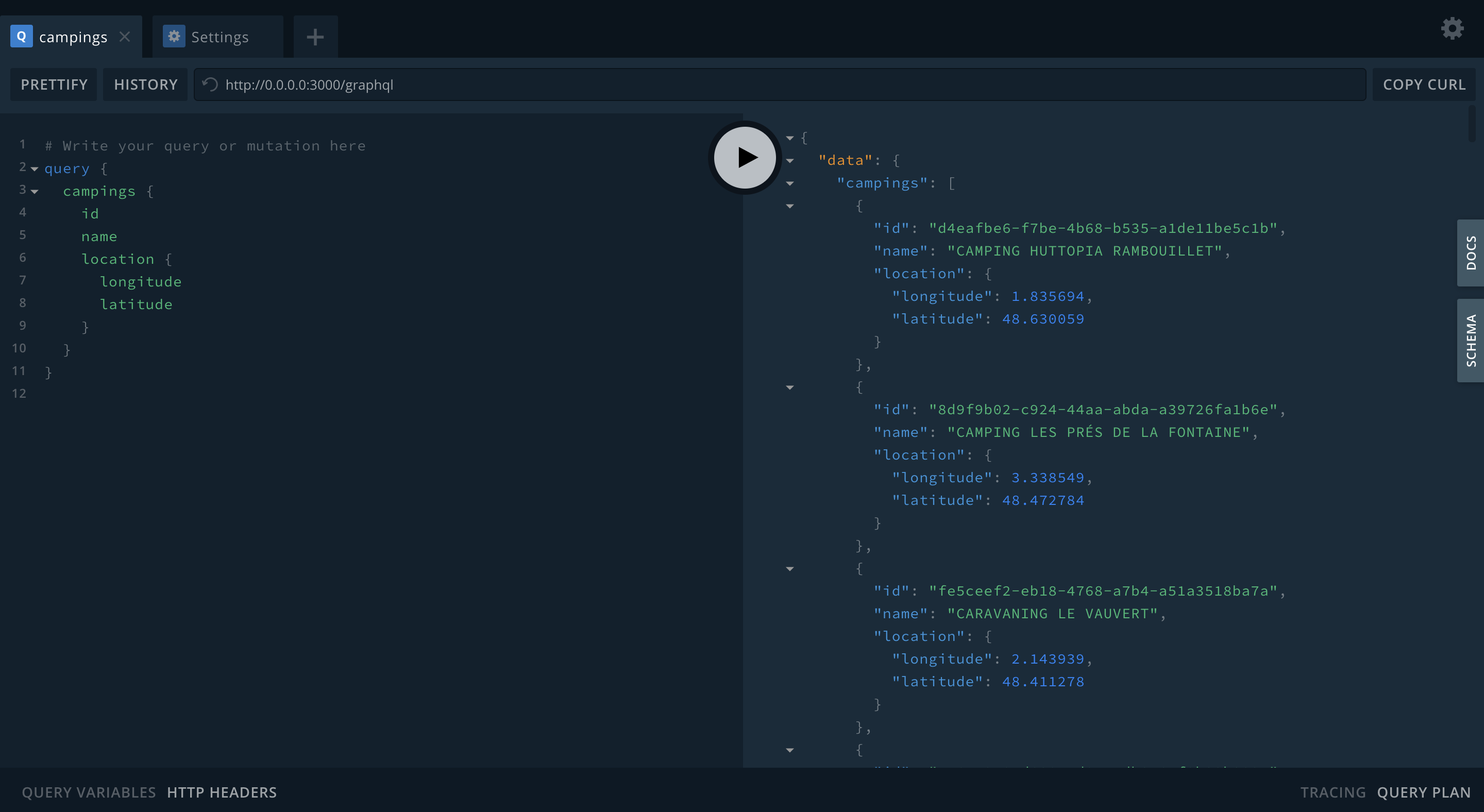The height and width of the screenshot is (812, 1484).
Task: Open the query HISTORY
Action: [x=145, y=84]
